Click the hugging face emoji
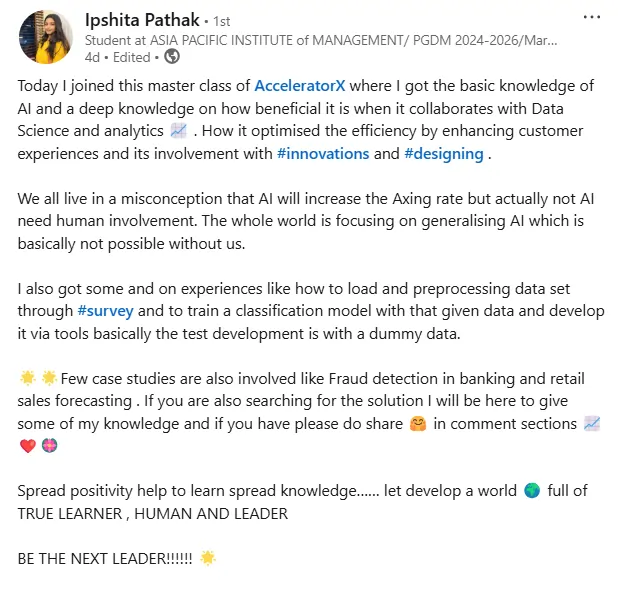This screenshot has height=595, width=618. click(x=419, y=423)
